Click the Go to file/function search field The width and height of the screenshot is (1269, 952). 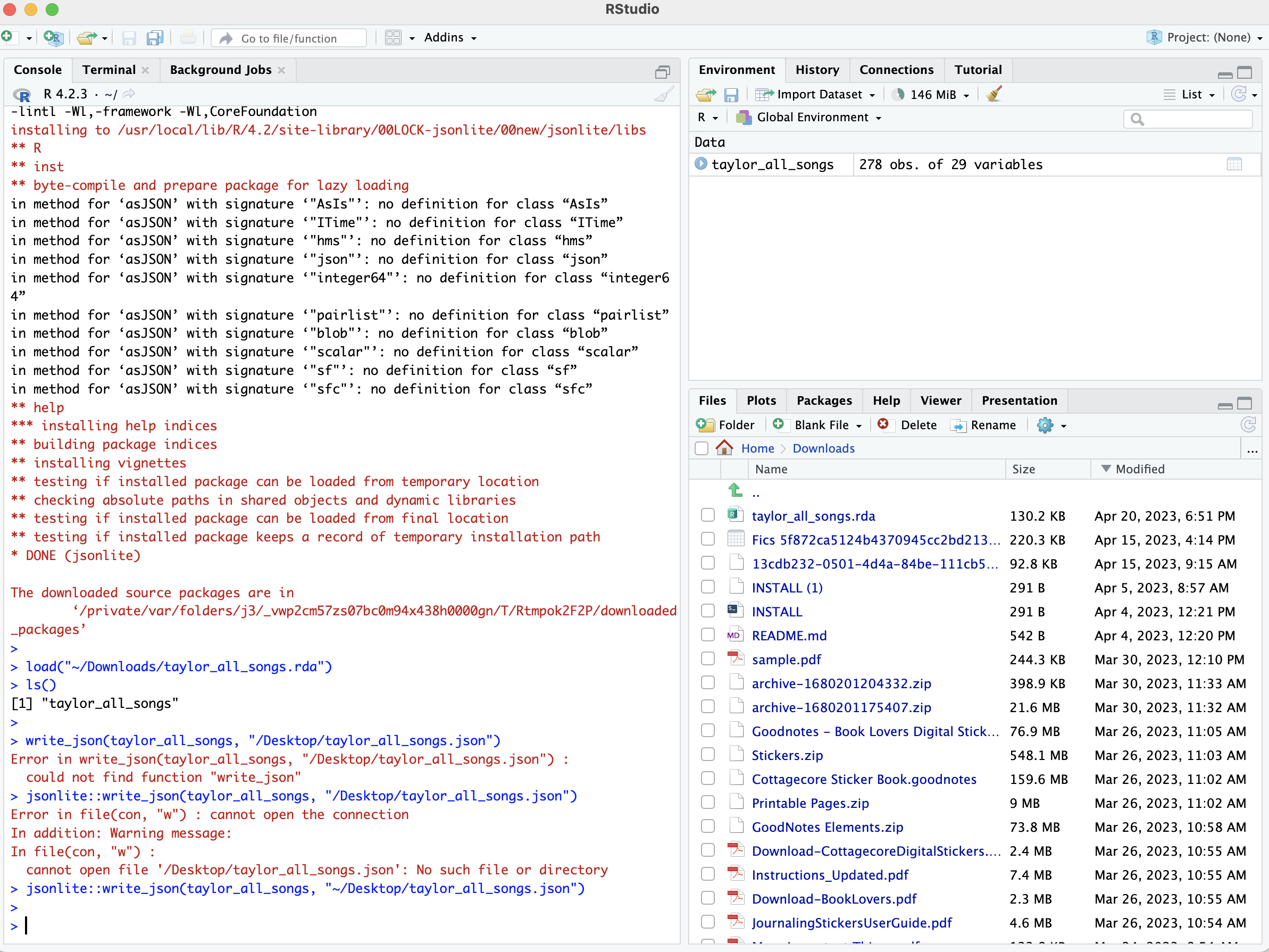coord(289,38)
